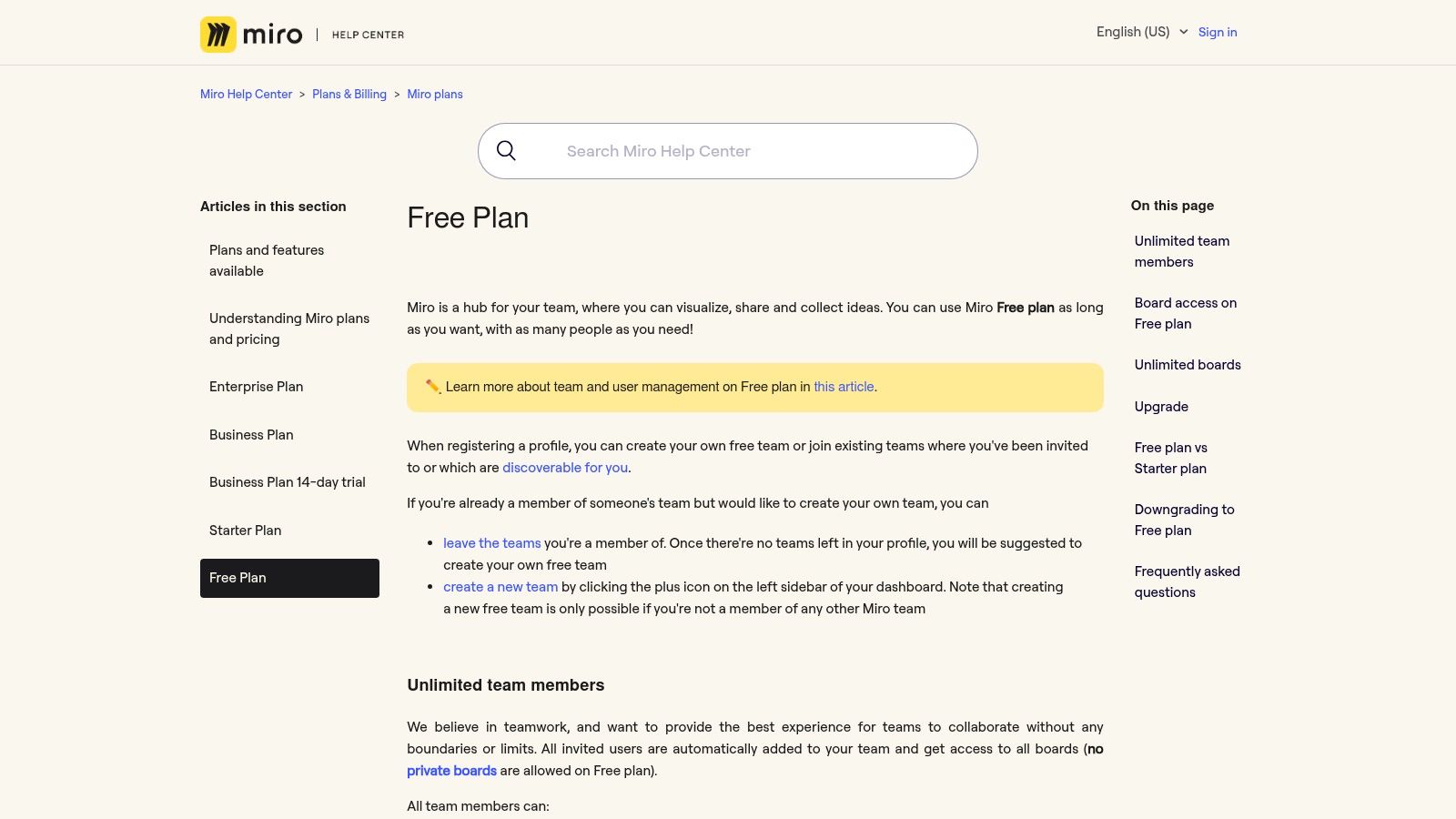Viewport: 1456px width, 819px height.
Task: Click the Sign in link
Action: (x=1217, y=32)
